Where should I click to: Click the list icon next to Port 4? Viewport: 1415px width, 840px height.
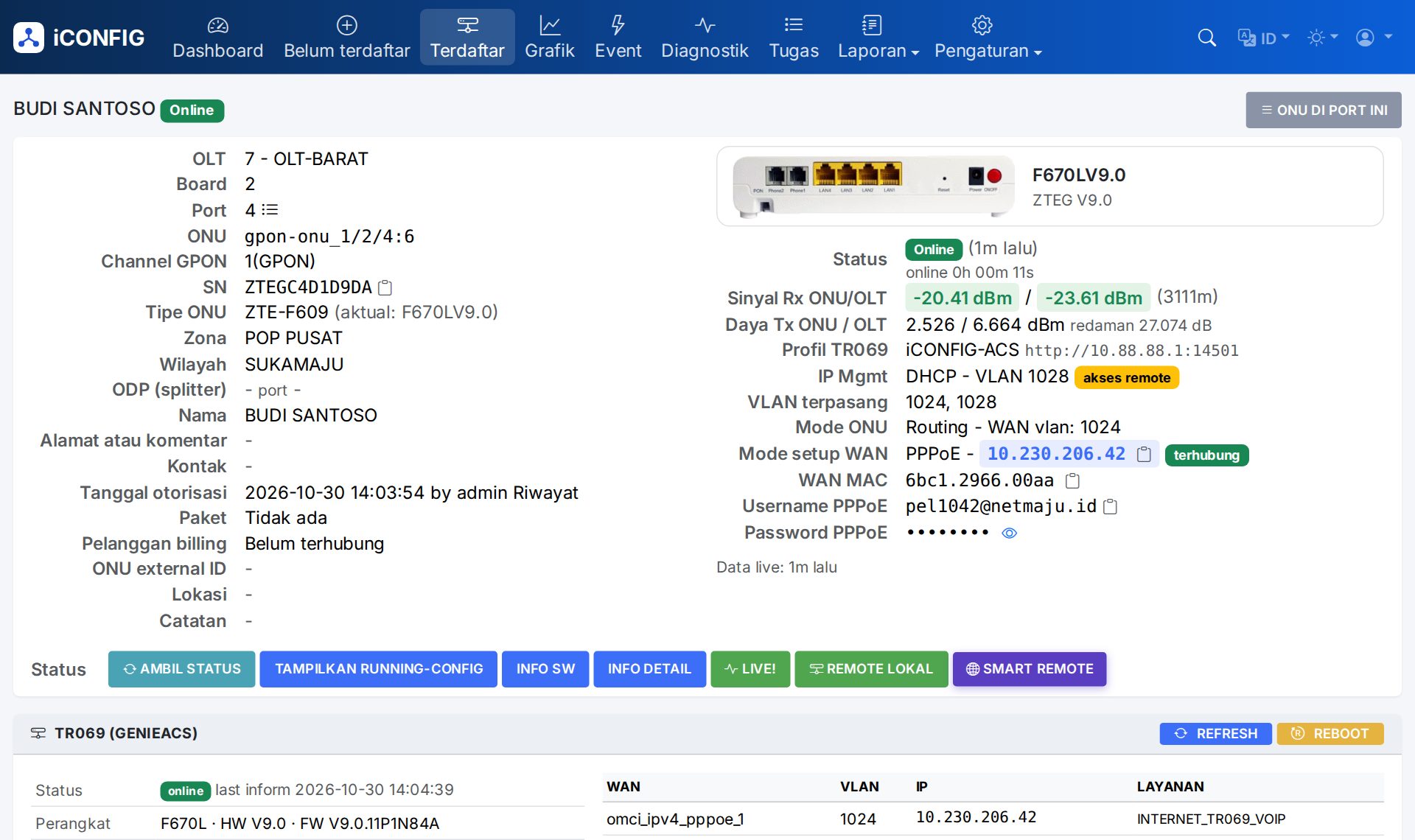coord(270,210)
